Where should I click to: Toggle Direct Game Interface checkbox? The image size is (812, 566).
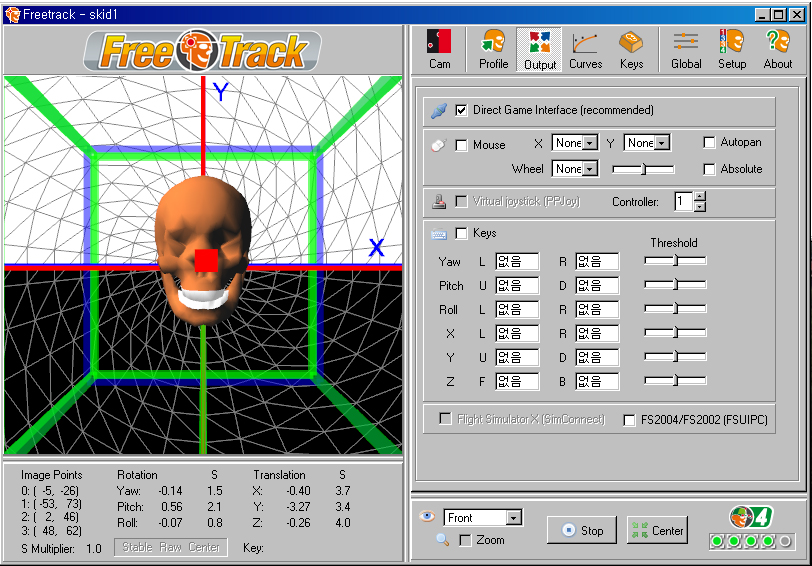(461, 110)
